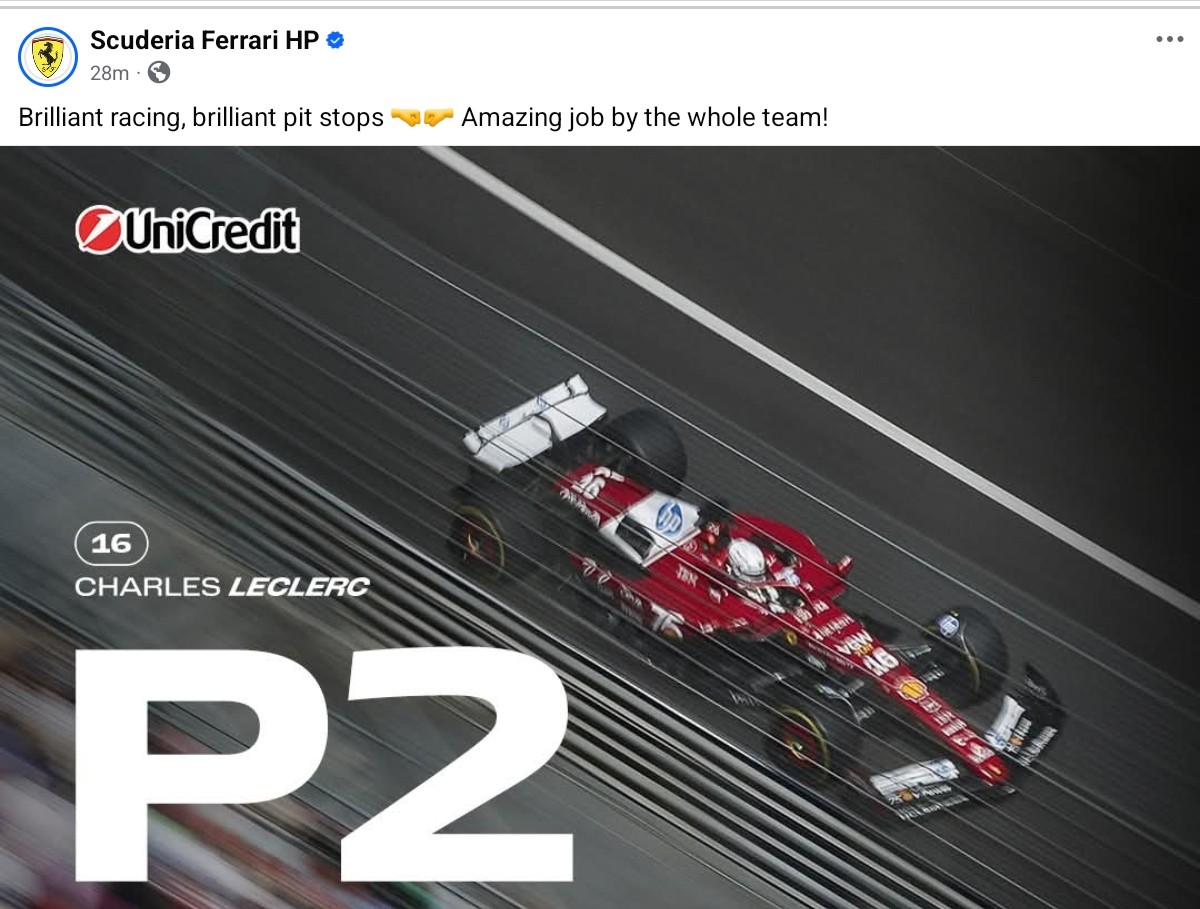Open the three-dot post options menu
Viewport: 1200px width, 909px height.
click(1169, 39)
